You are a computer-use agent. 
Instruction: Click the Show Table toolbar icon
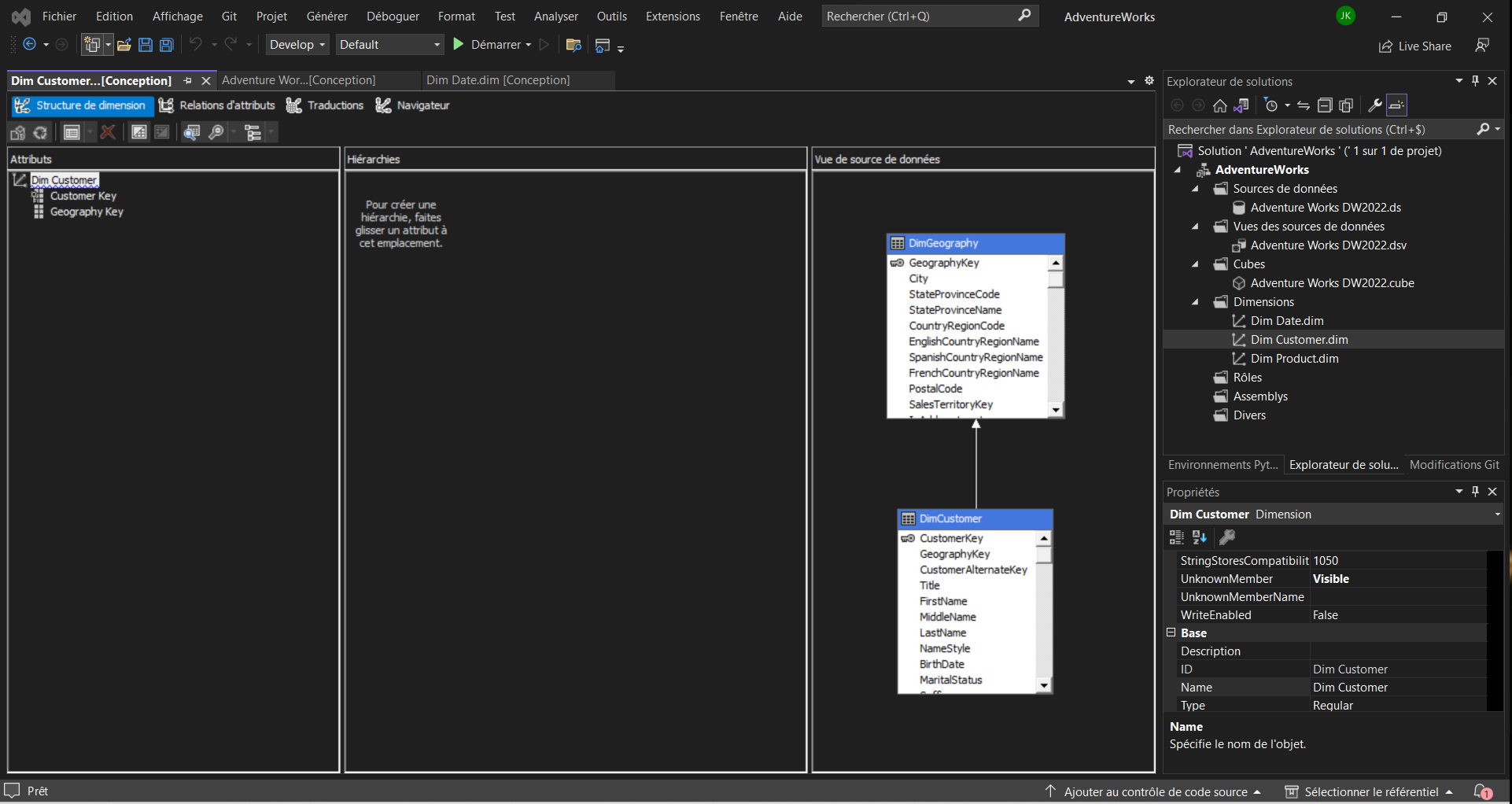click(139, 132)
